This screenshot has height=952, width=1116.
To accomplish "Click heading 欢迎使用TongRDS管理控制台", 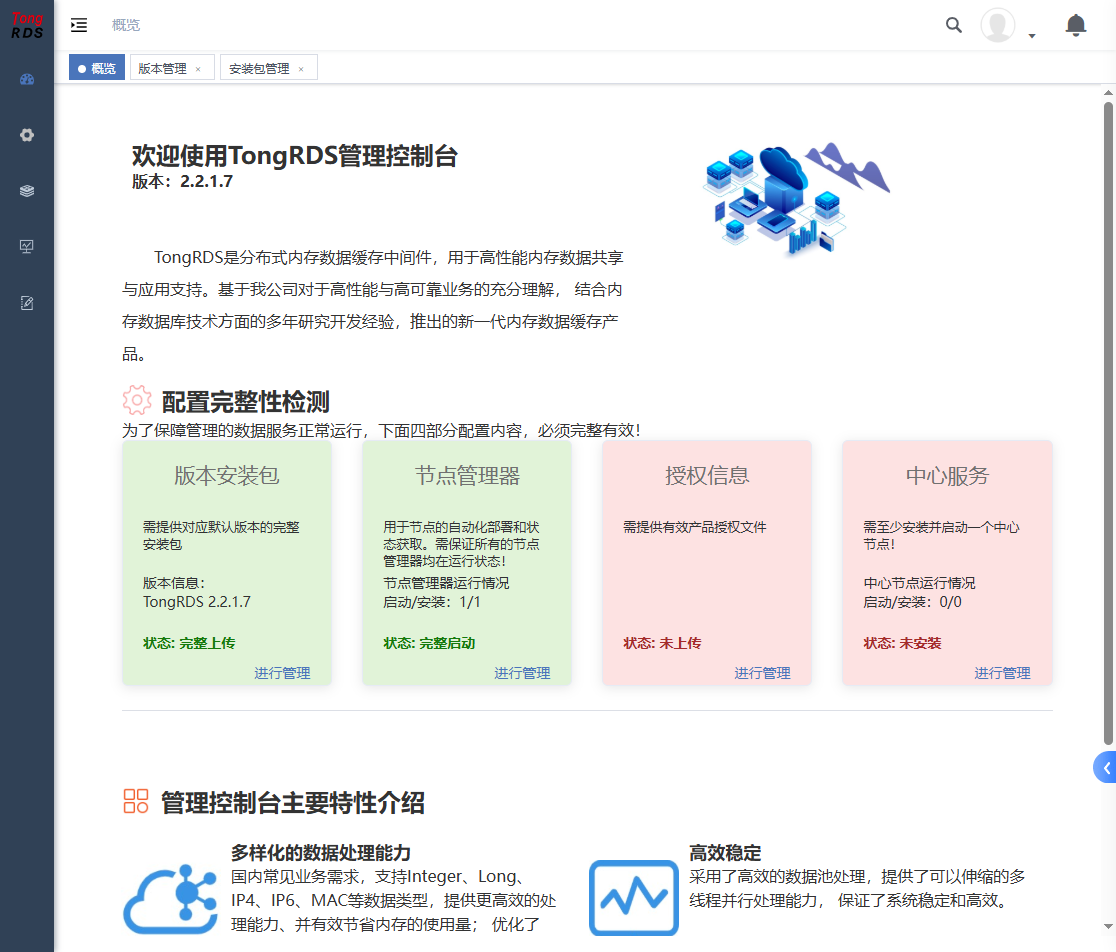I will point(295,156).
